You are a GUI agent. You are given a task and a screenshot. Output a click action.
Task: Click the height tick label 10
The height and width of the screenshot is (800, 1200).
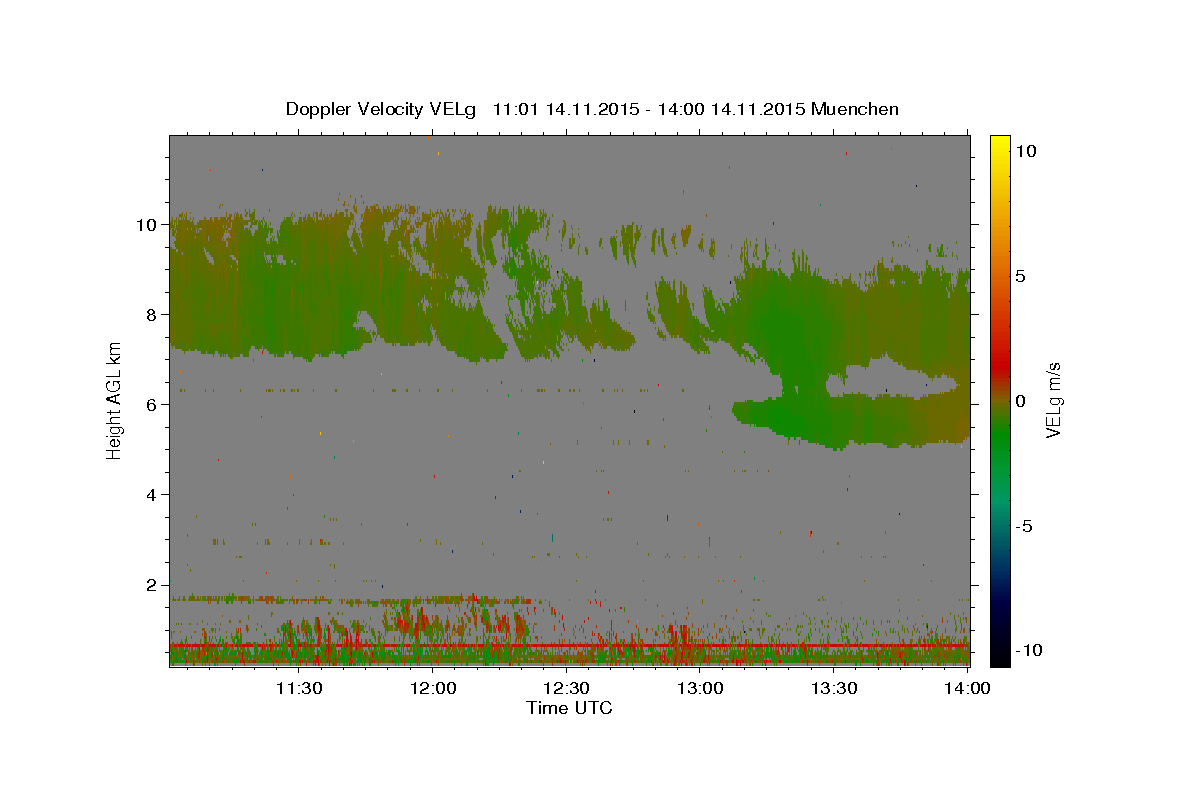pos(146,225)
